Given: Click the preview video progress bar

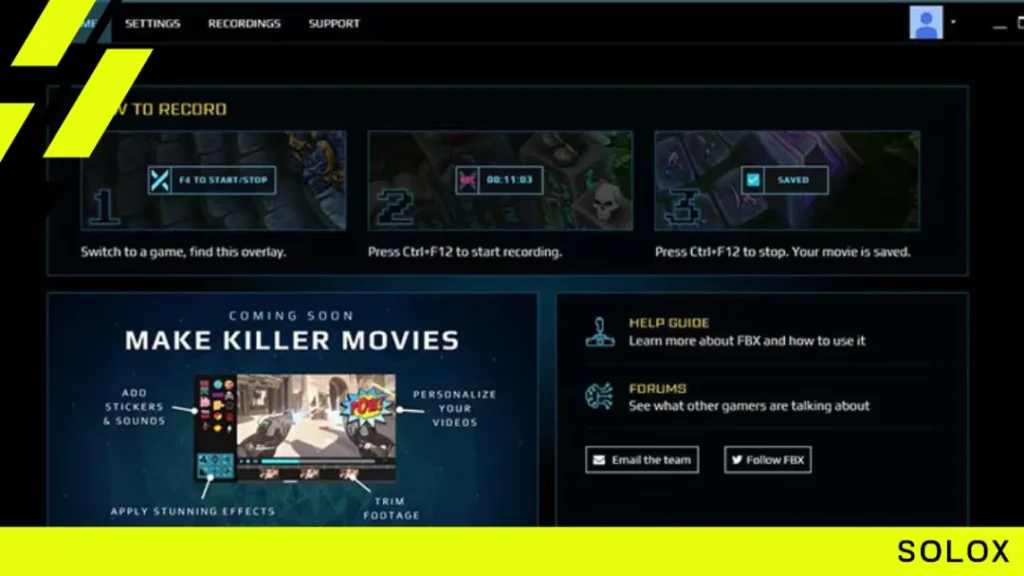Looking at the screenshot, I should point(318,461).
